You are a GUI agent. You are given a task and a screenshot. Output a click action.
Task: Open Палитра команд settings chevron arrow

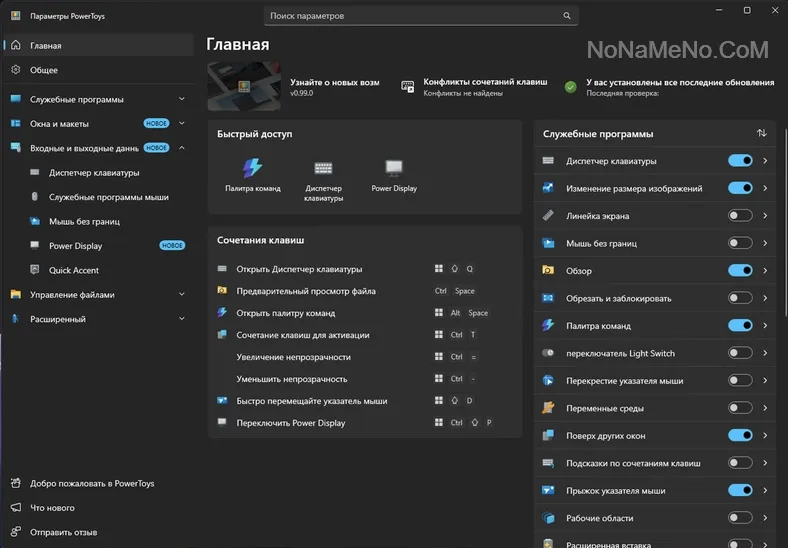(x=765, y=325)
